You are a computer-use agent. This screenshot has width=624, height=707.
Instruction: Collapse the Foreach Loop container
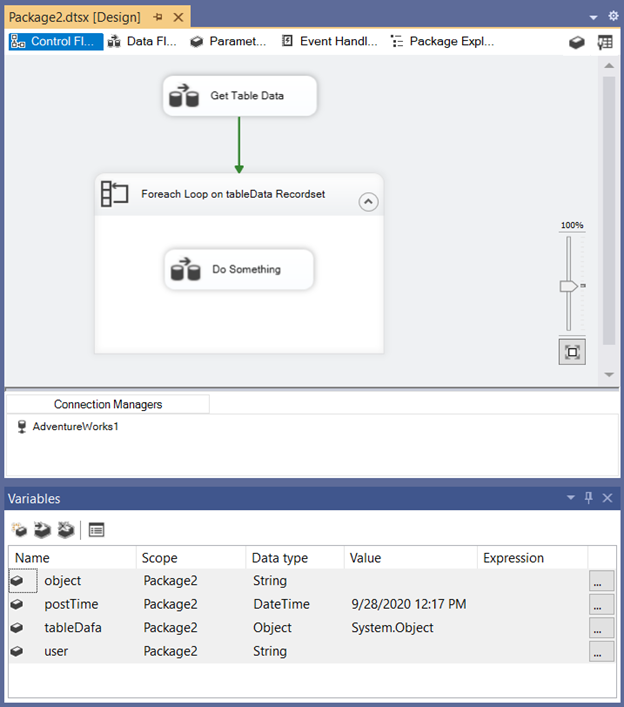[x=368, y=202]
